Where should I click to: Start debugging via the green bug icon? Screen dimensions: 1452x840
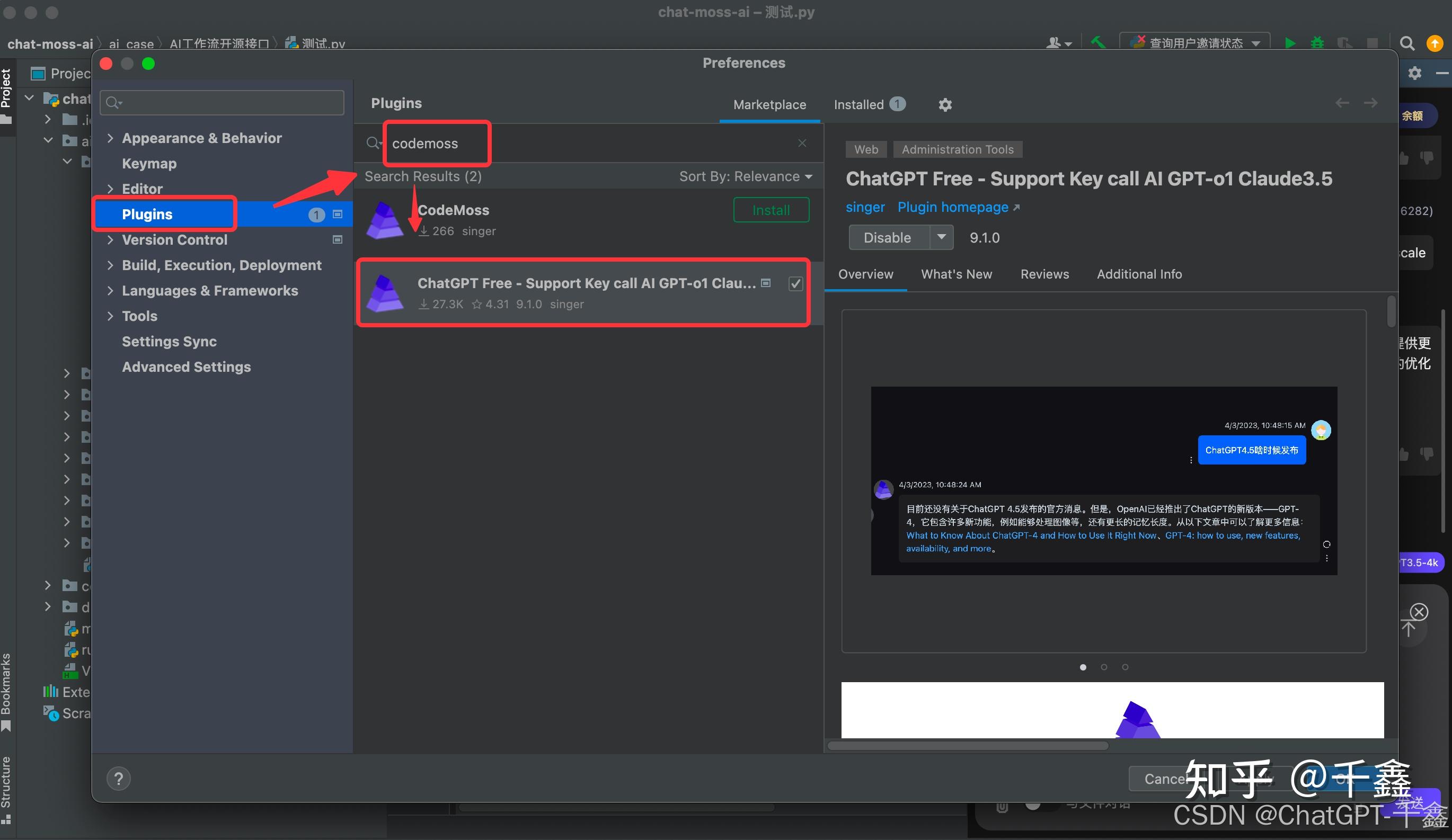pos(1317,43)
